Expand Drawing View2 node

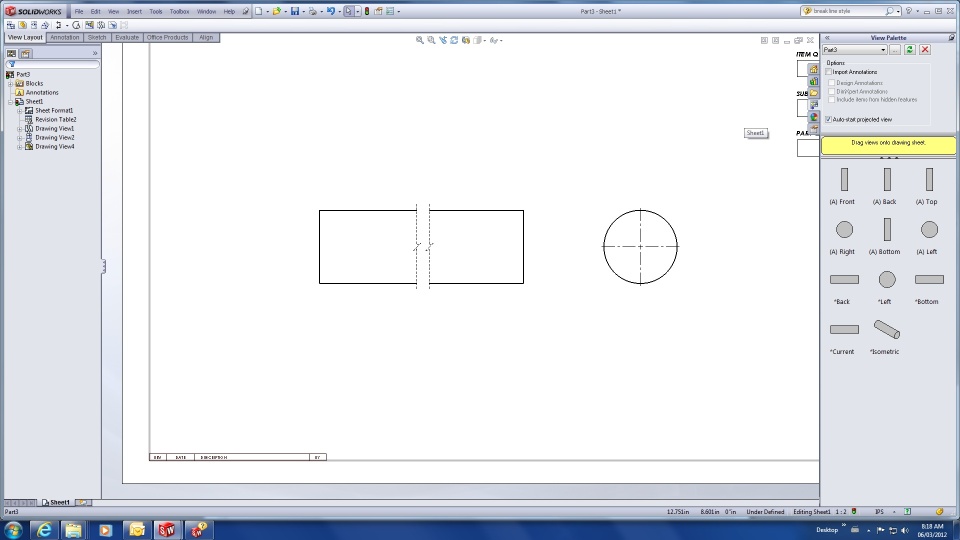[20, 138]
